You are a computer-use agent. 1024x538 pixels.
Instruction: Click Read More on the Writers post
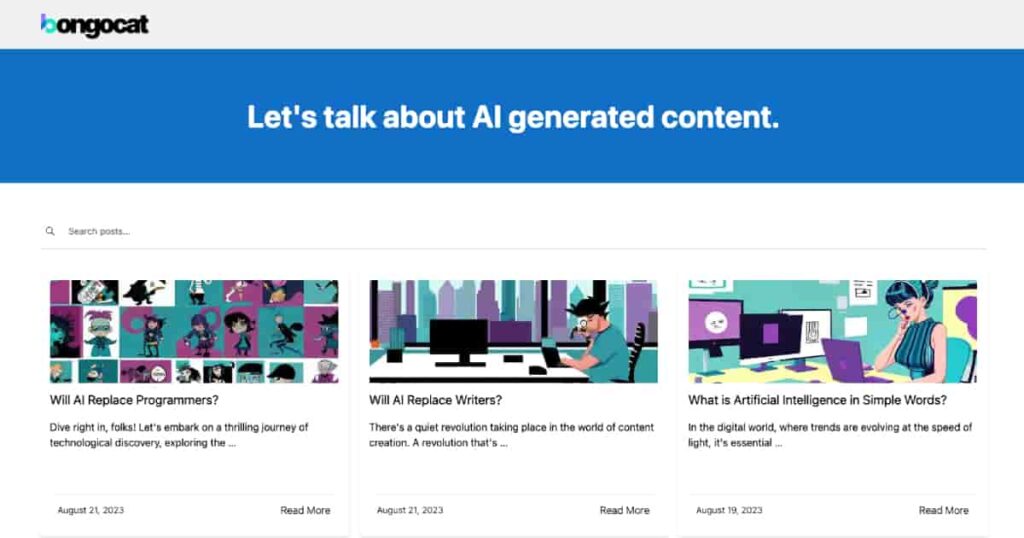point(624,510)
